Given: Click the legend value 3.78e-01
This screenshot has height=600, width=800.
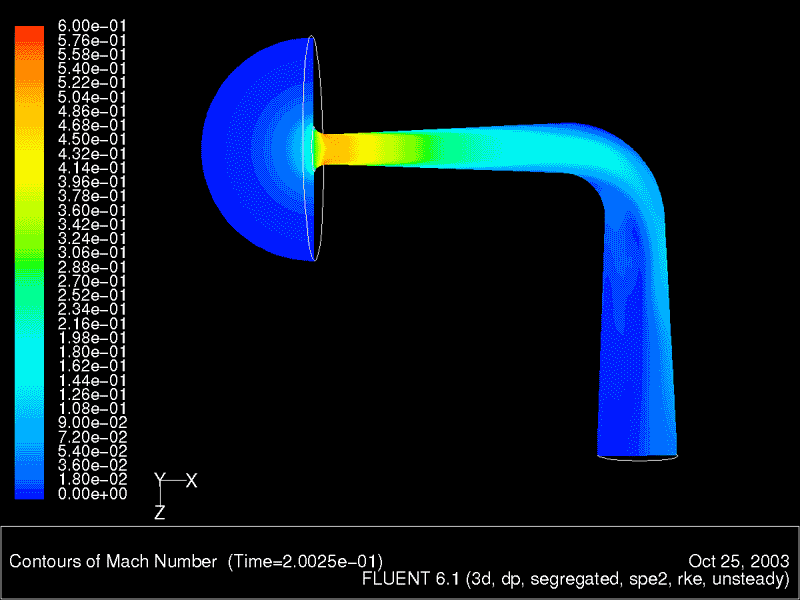Looking at the screenshot, I should coord(92,195).
